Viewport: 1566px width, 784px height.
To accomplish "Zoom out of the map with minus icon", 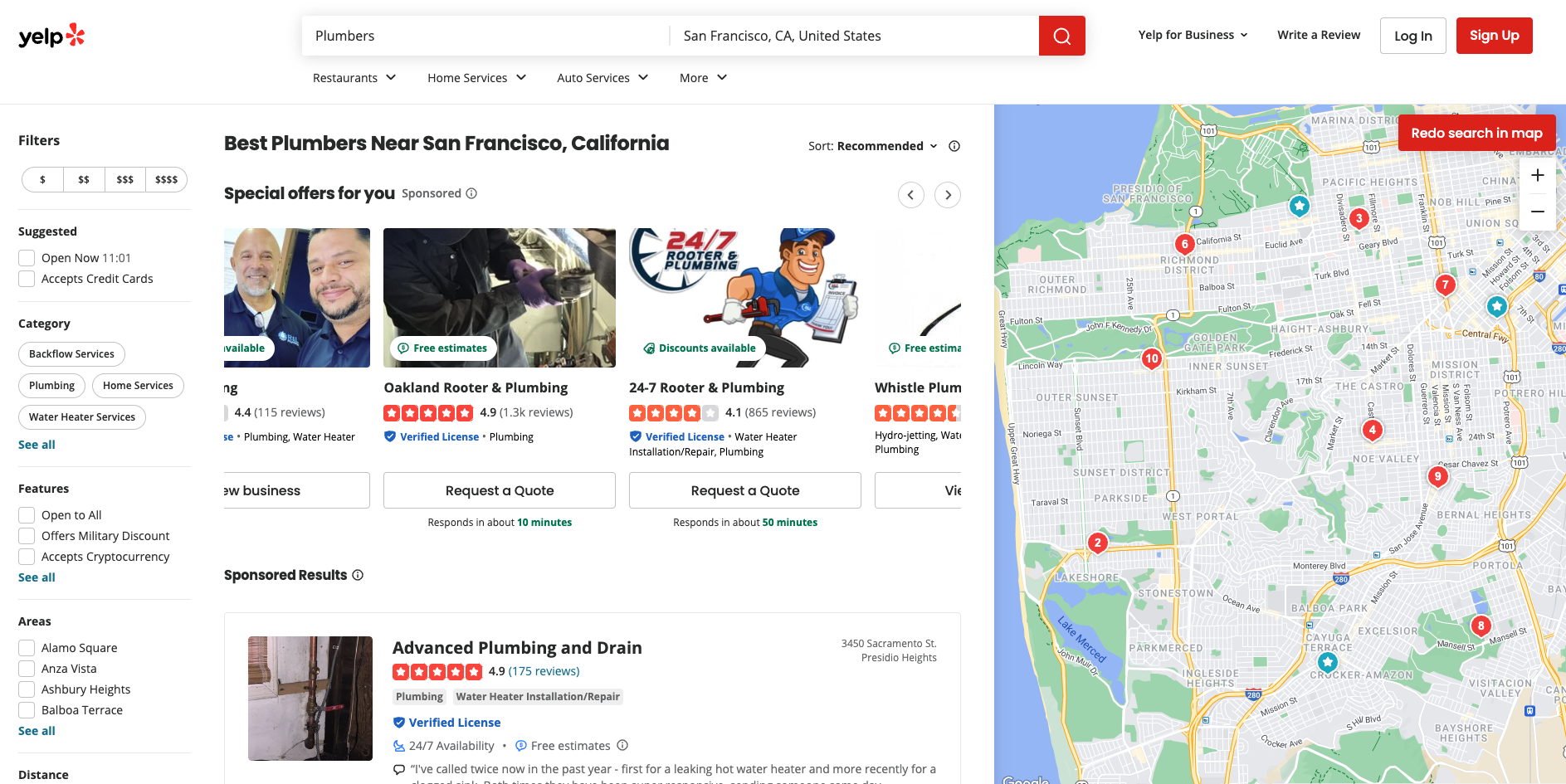I will pyautogui.click(x=1538, y=211).
